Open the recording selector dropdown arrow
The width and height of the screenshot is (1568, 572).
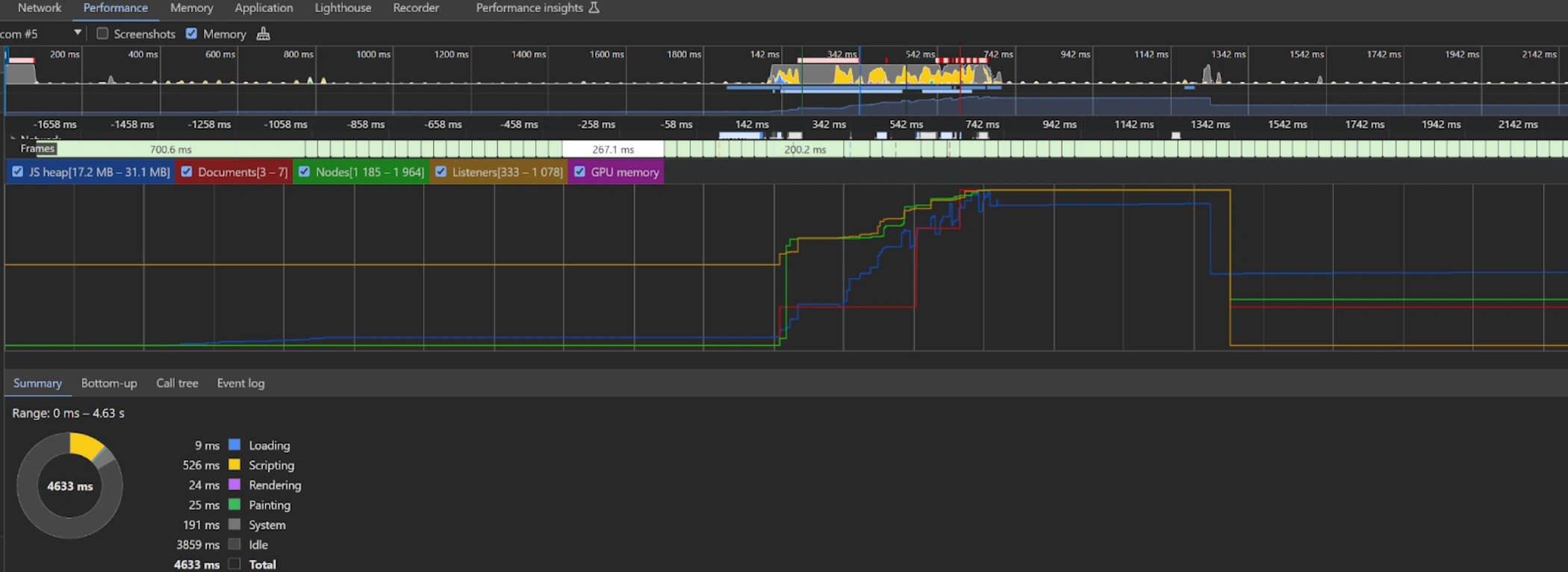click(x=77, y=33)
